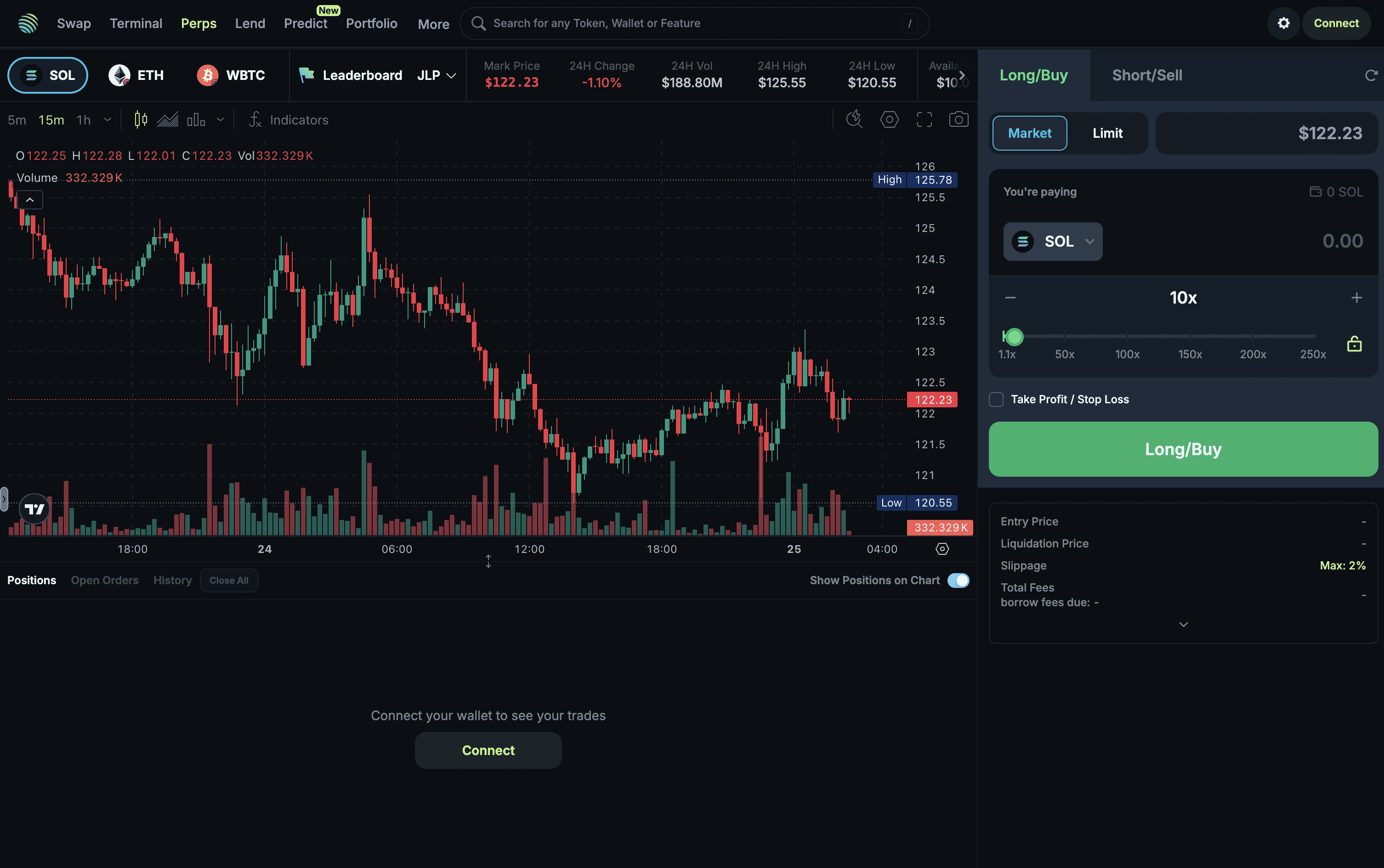Open chart settings hexagon icon
The width and height of the screenshot is (1384, 868).
coord(889,119)
